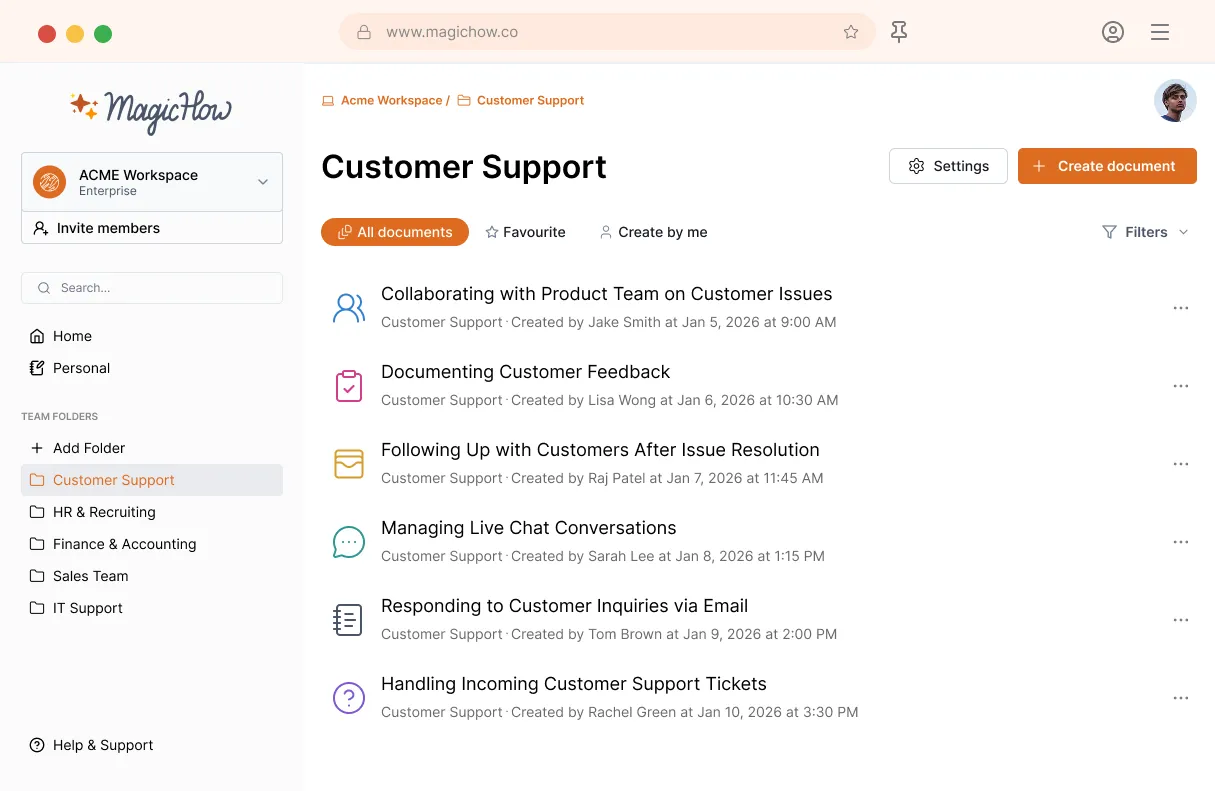Click the pin icon beside address bar
This screenshot has width=1215, height=791.
point(899,32)
